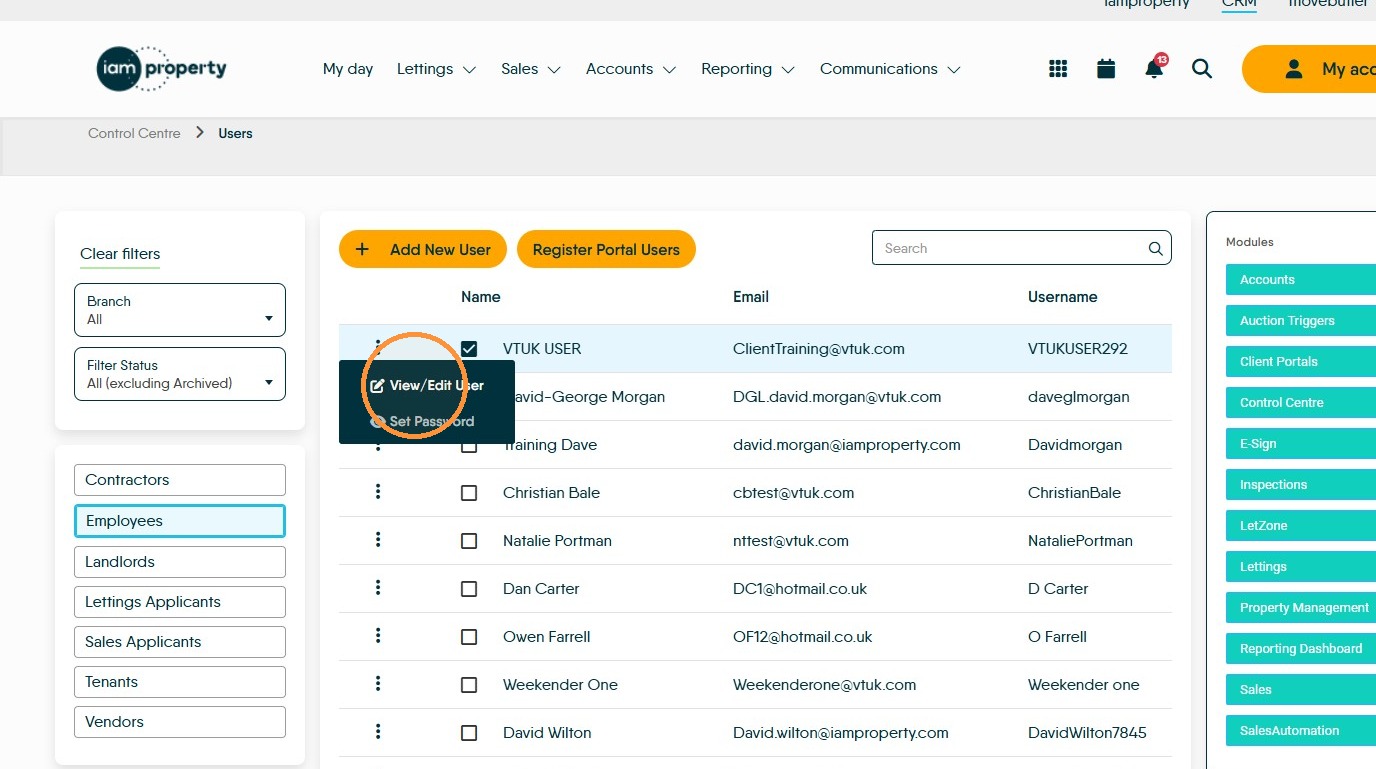Click Register Portal Users

[606, 249]
